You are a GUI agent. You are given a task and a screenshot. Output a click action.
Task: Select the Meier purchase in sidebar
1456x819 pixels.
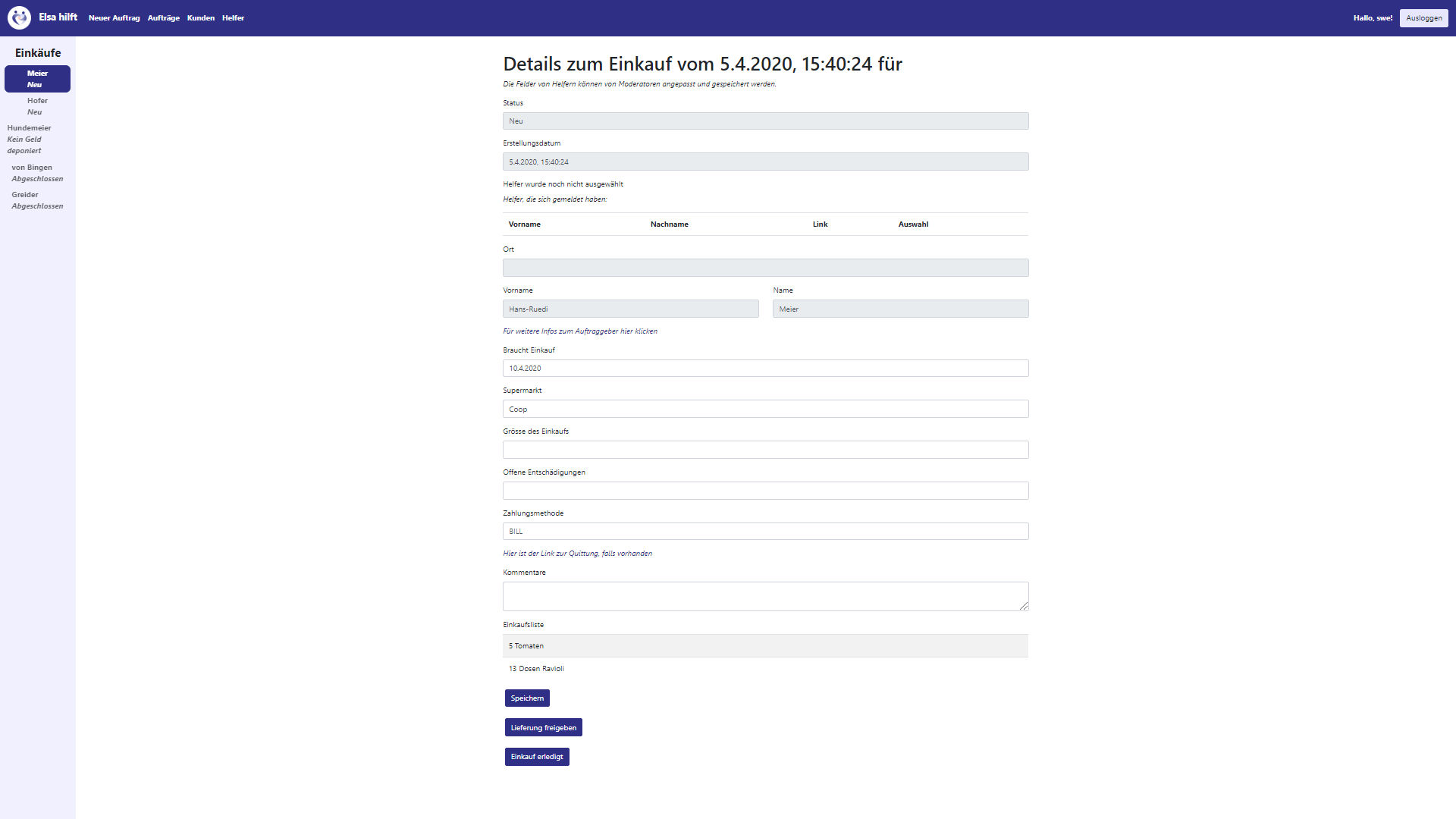(x=37, y=79)
